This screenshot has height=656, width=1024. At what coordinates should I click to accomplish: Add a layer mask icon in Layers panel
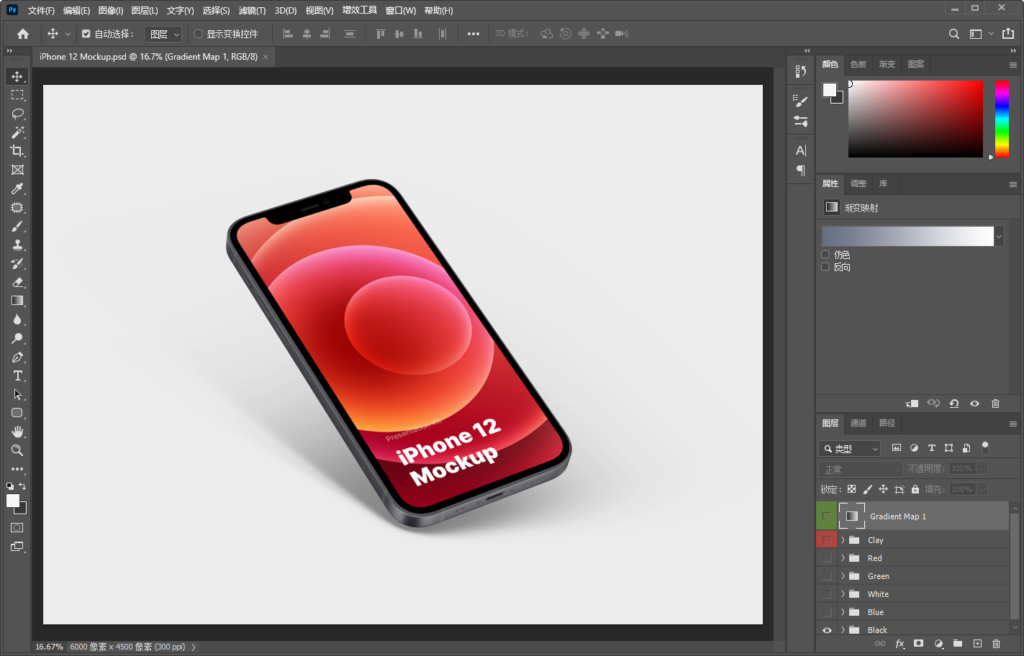918,644
